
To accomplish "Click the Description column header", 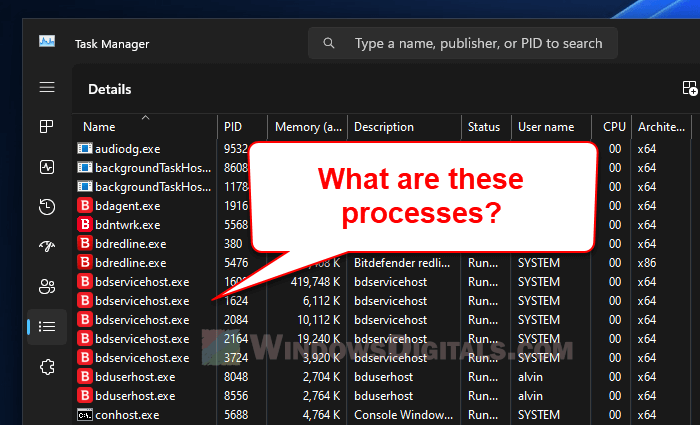I will pos(383,127).
